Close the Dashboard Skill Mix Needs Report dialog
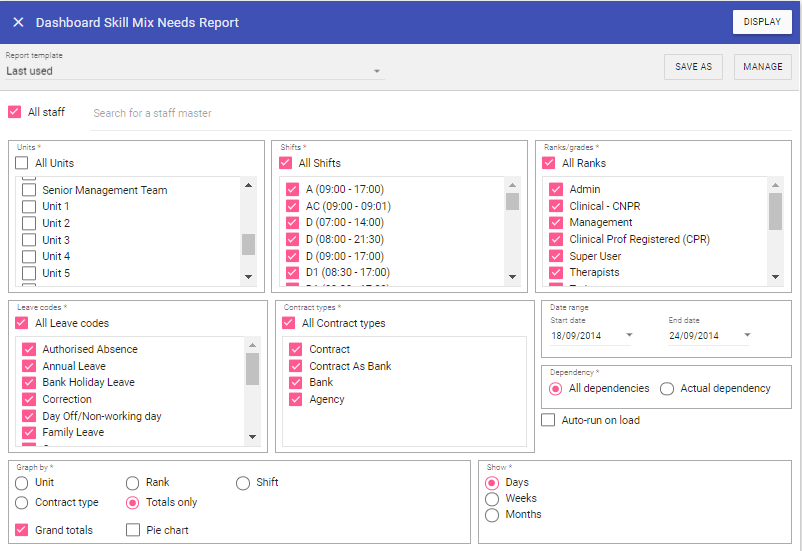 pyautogui.click(x=18, y=22)
